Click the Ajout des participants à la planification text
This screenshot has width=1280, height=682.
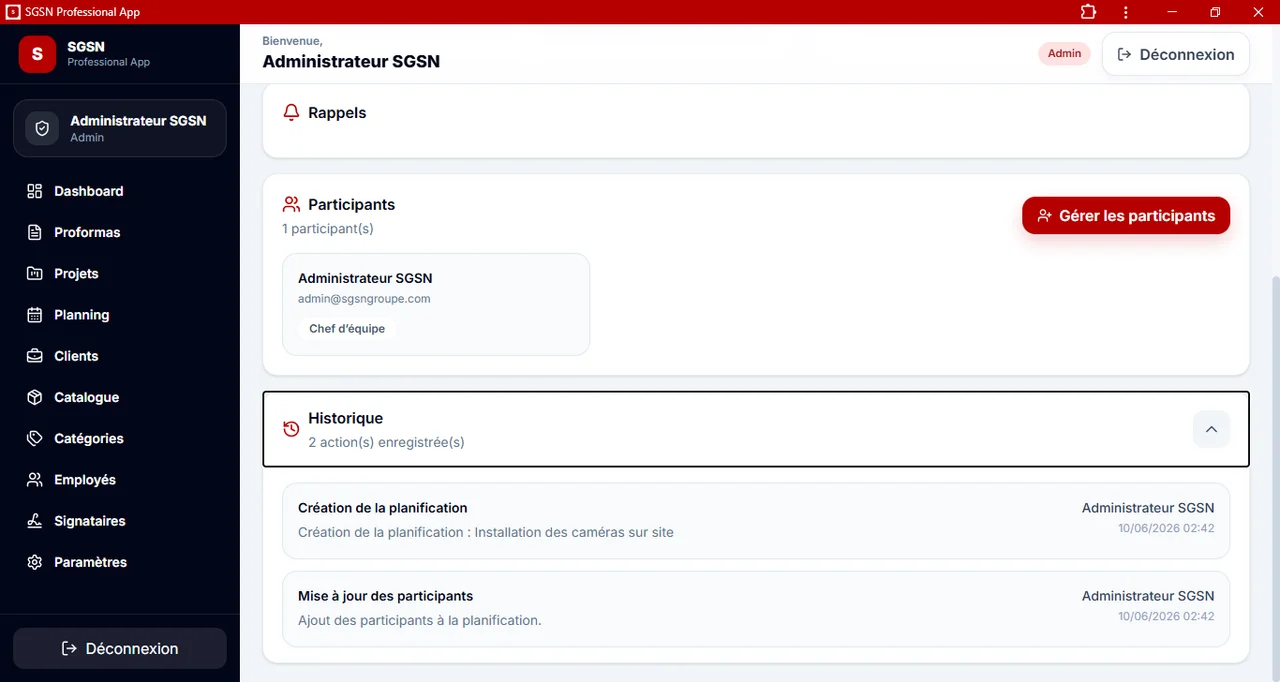[x=420, y=620]
